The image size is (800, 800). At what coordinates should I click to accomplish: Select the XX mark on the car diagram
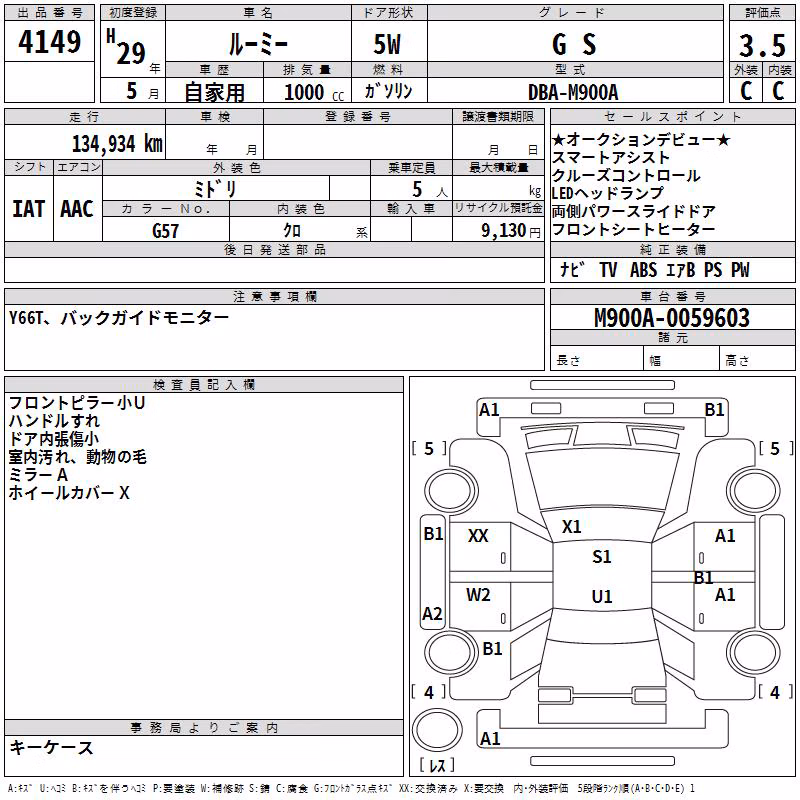tap(478, 536)
